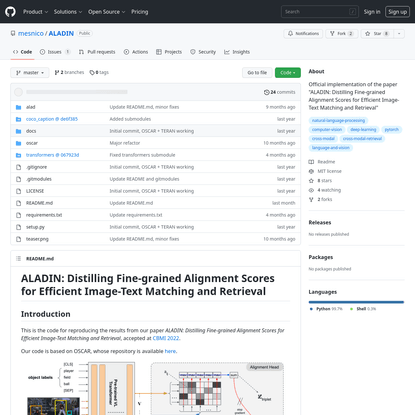Screen dimensions: 415x415
Task: Click Sign in link
Action: [x=372, y=12]
